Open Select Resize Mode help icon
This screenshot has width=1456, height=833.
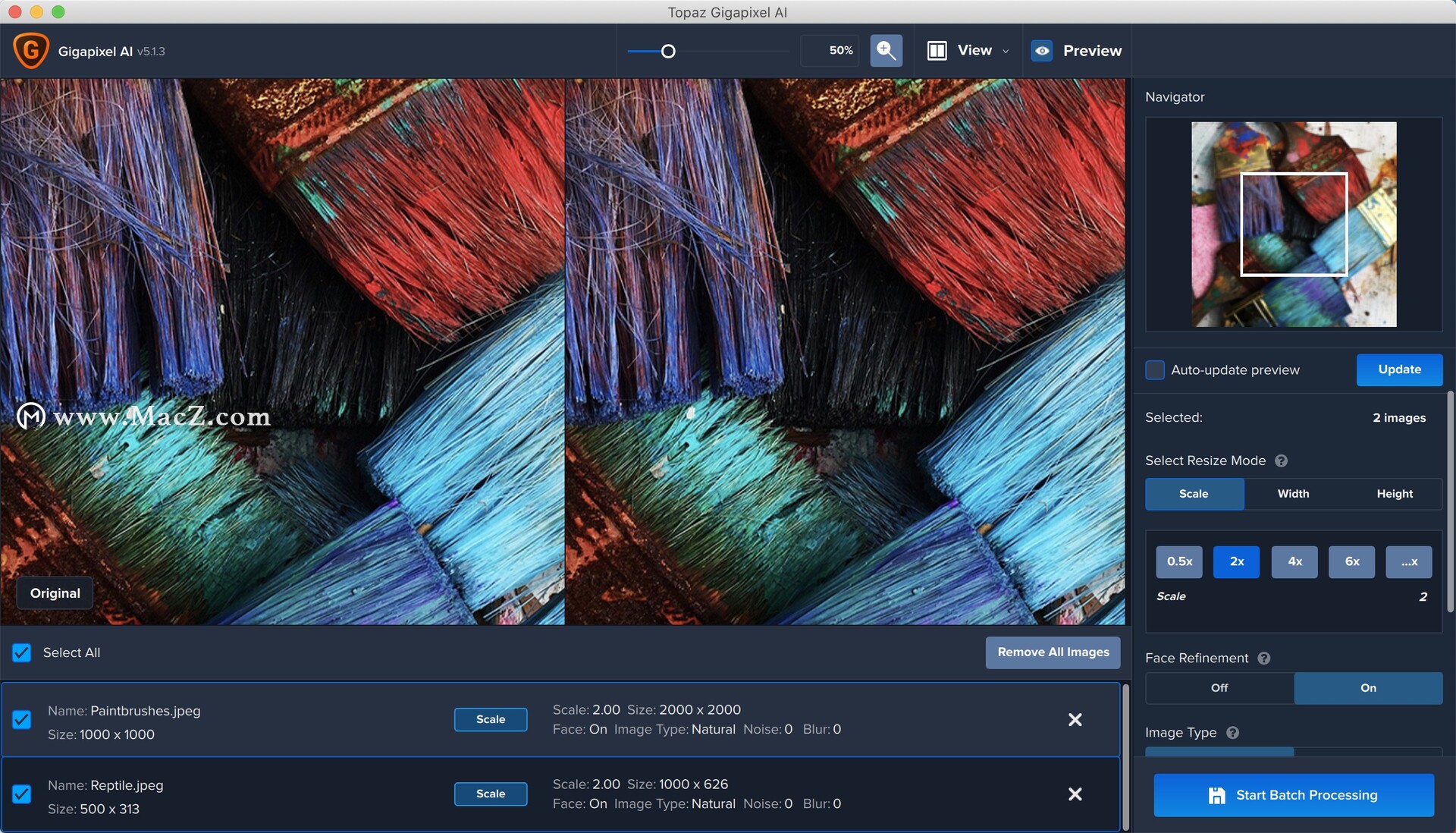1281,461
